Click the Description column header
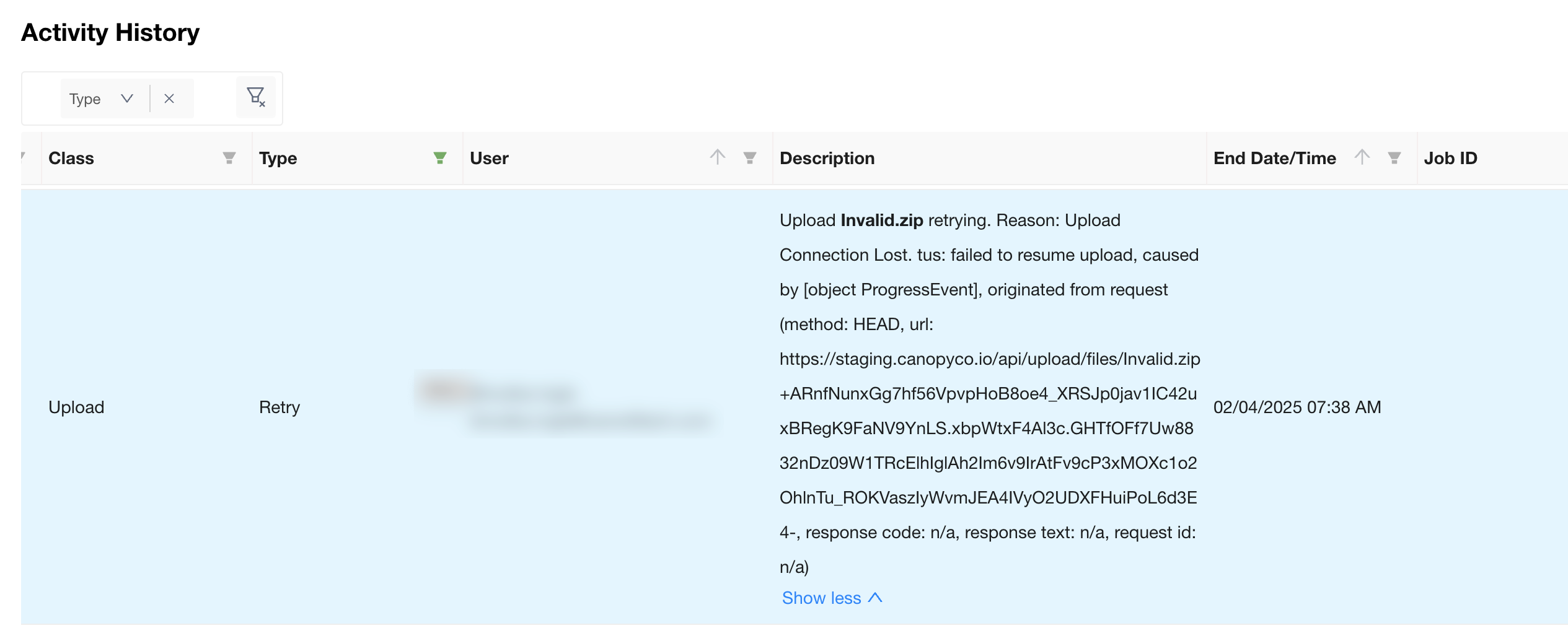This screenshot has width=1568, height=628. (827, 158)
